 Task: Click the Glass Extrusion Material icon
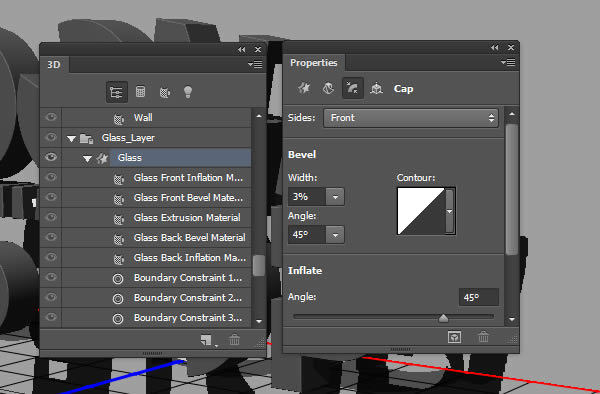tap(119, 219)
